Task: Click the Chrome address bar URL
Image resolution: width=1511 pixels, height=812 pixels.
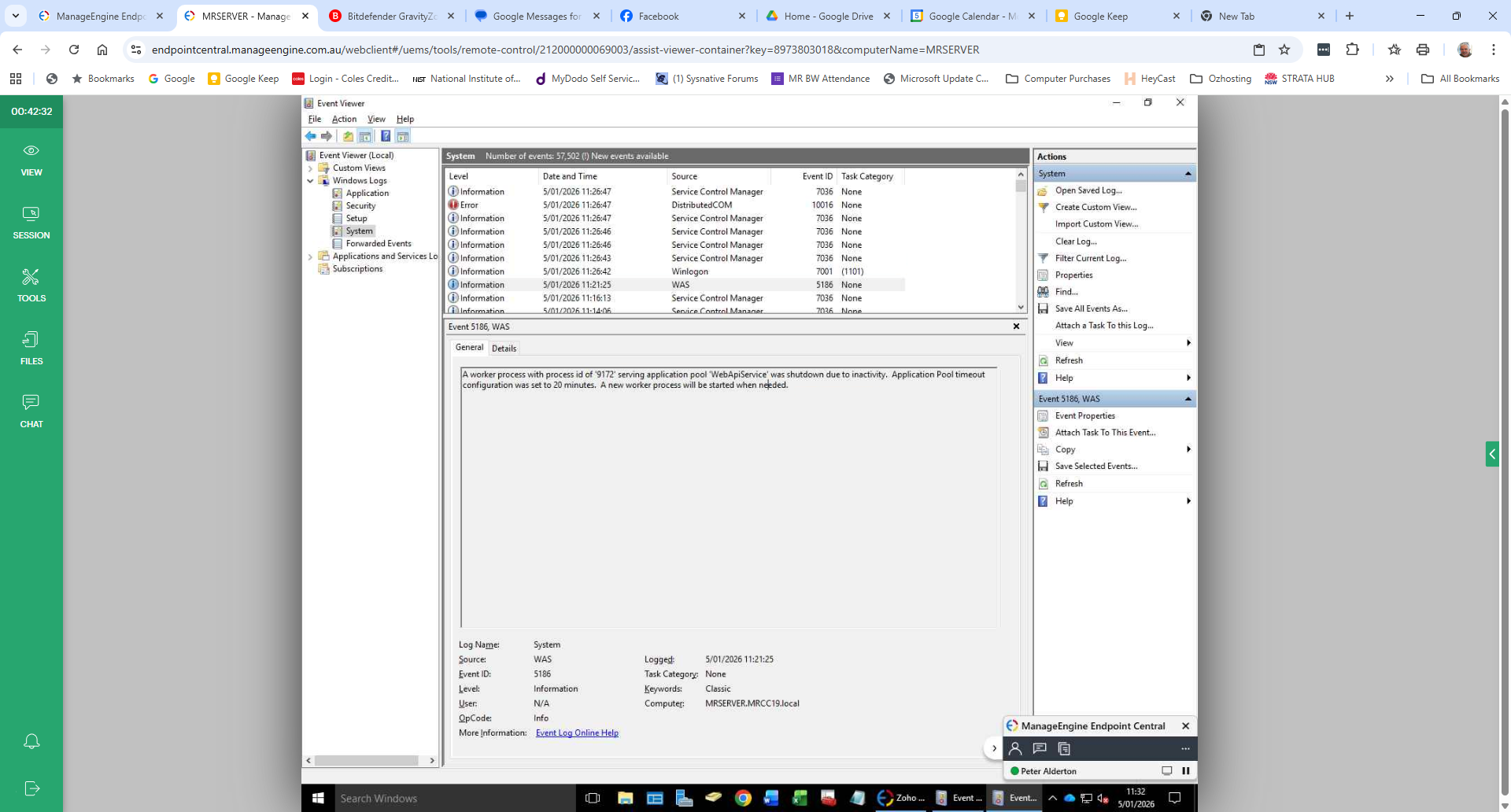Action: (x=565, y=50)
